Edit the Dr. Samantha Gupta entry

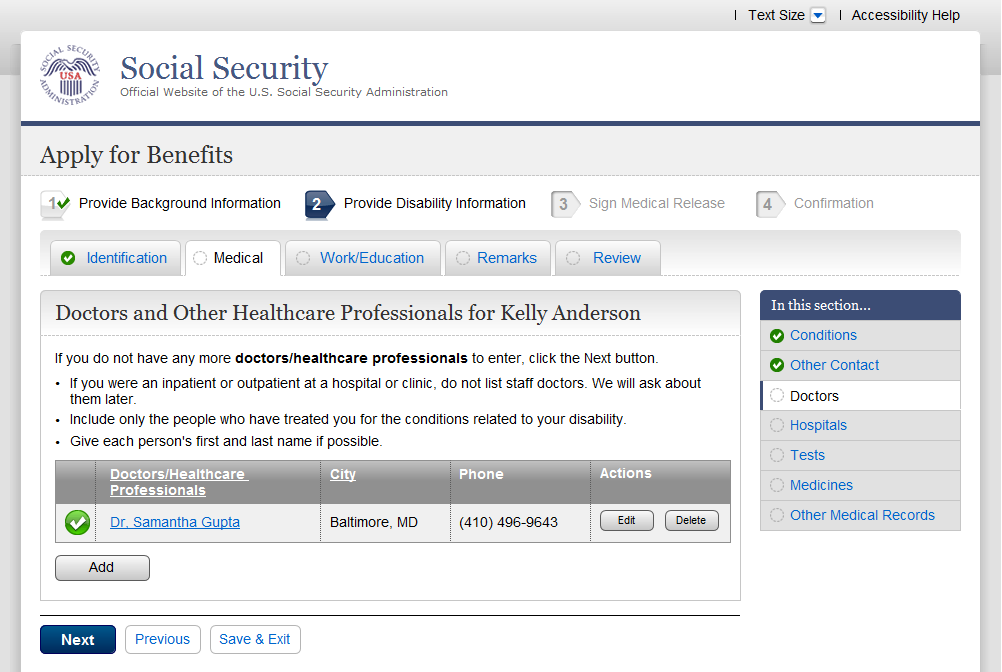pyautogui.click(x=626, y=521)
